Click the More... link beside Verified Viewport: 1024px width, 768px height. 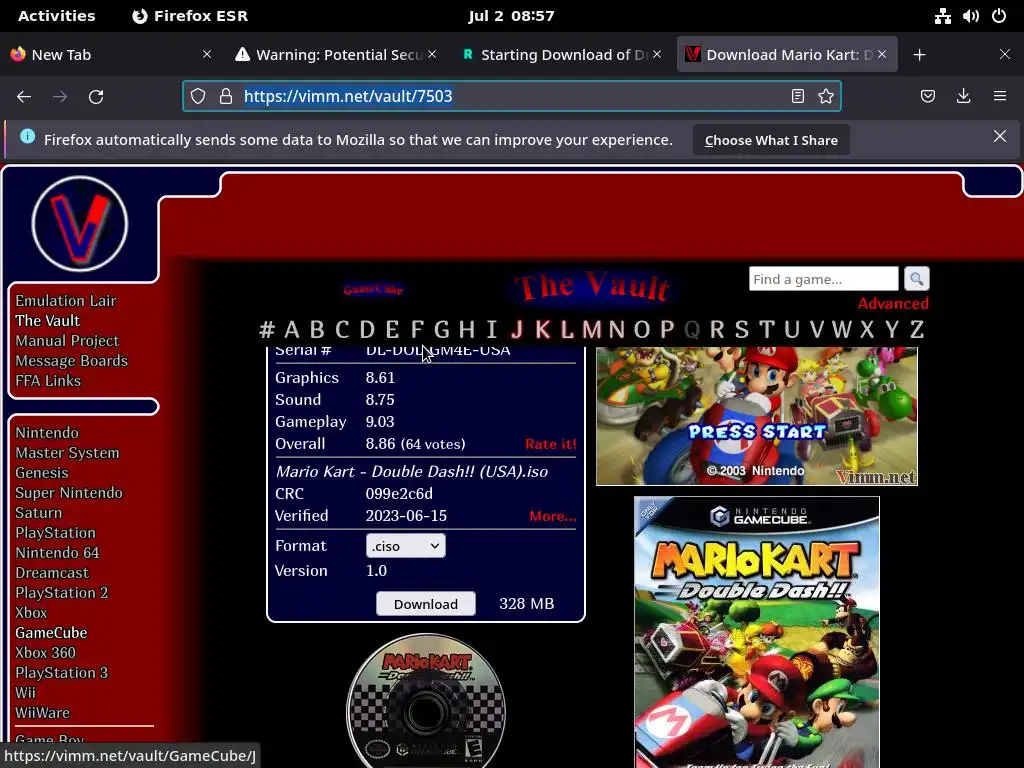click(x=552, y=516)
